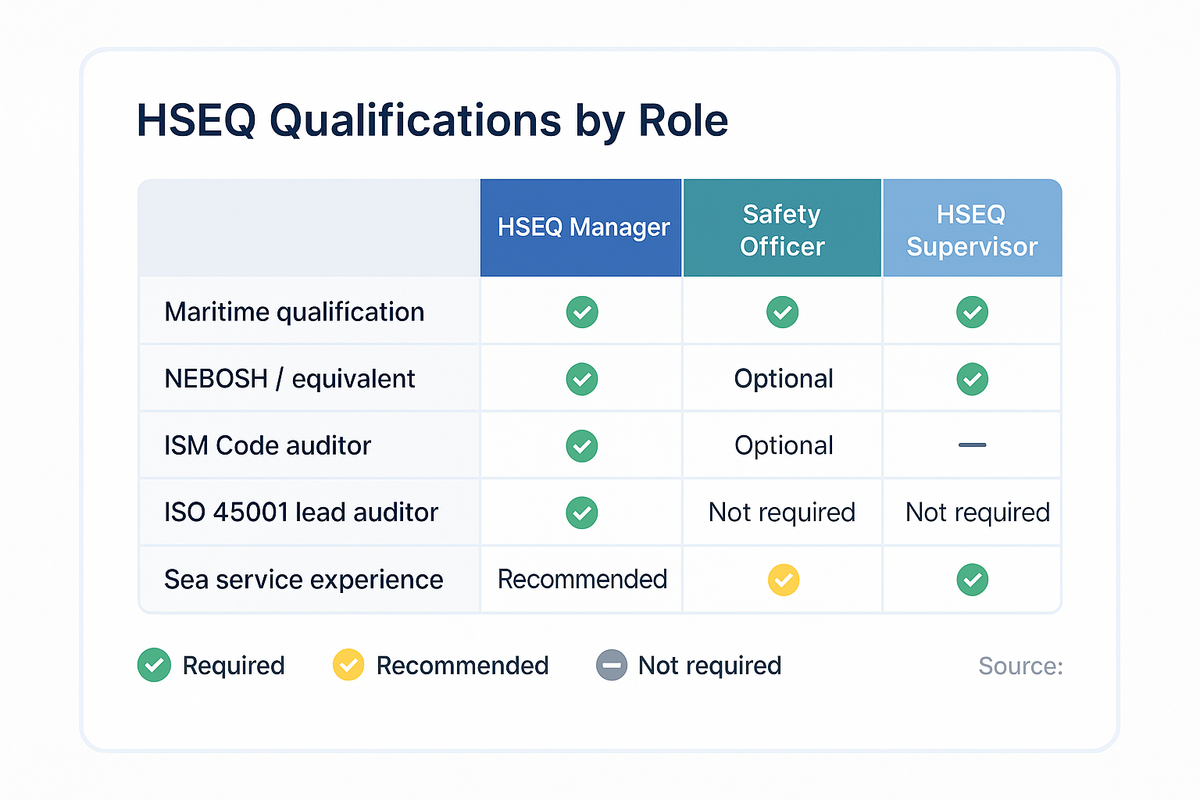Click the Optional cell for NEBOSH Safety Officer
1200x800 pixels.
click(x=782, y=378)
